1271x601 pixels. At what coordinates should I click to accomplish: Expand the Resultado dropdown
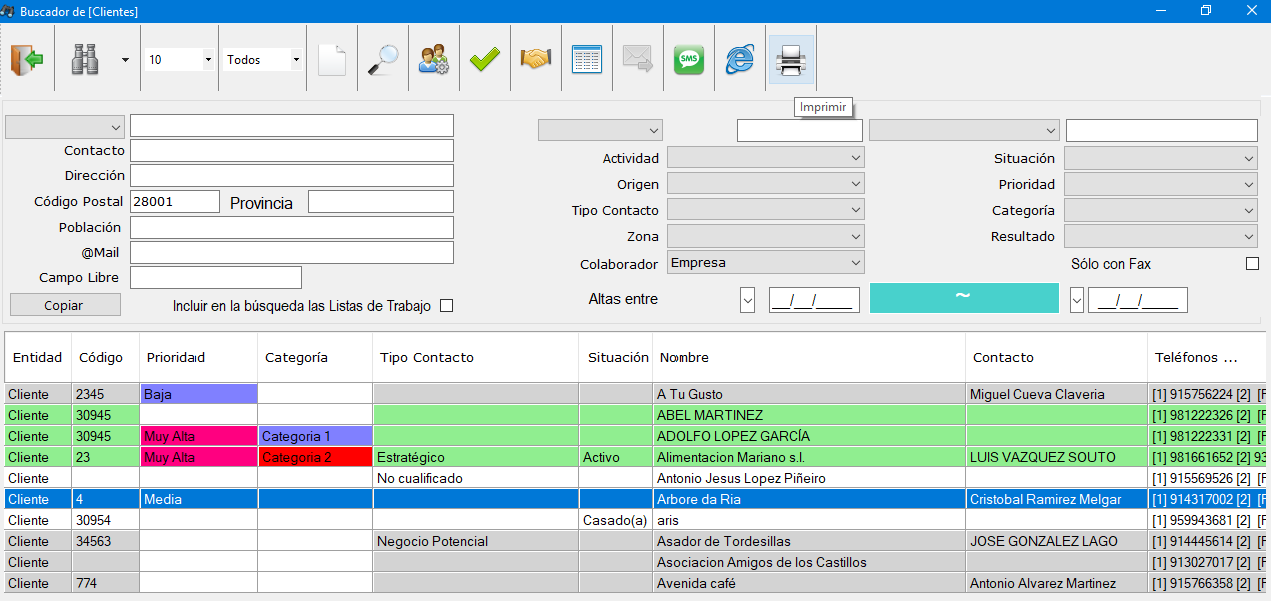click(x=1160, y=236)
